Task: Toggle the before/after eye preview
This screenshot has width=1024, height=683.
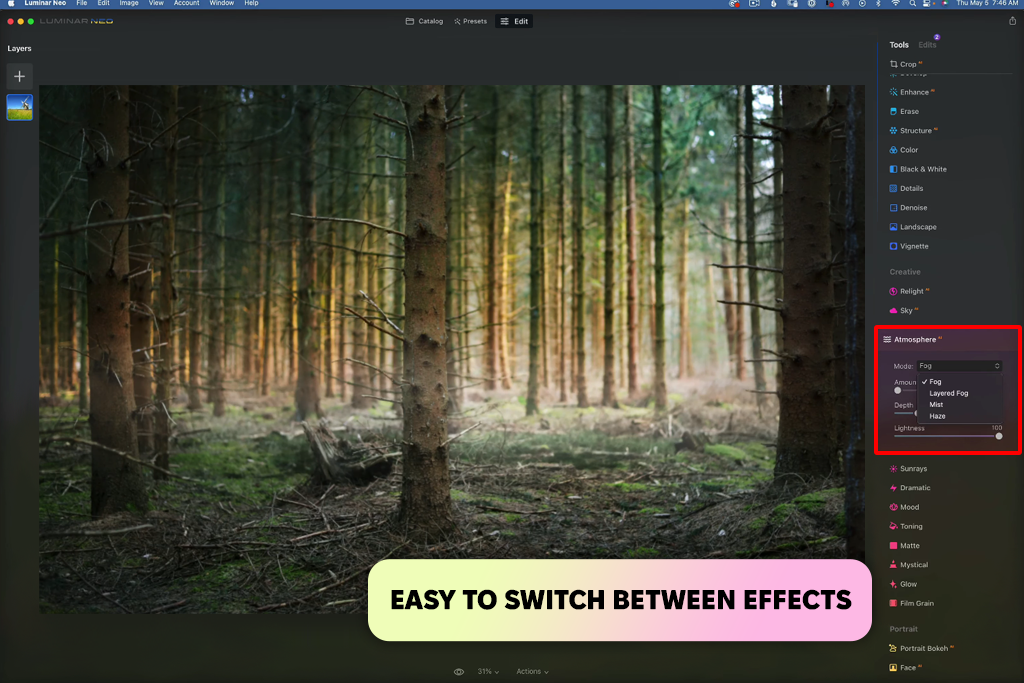Action: pos(459,672)
